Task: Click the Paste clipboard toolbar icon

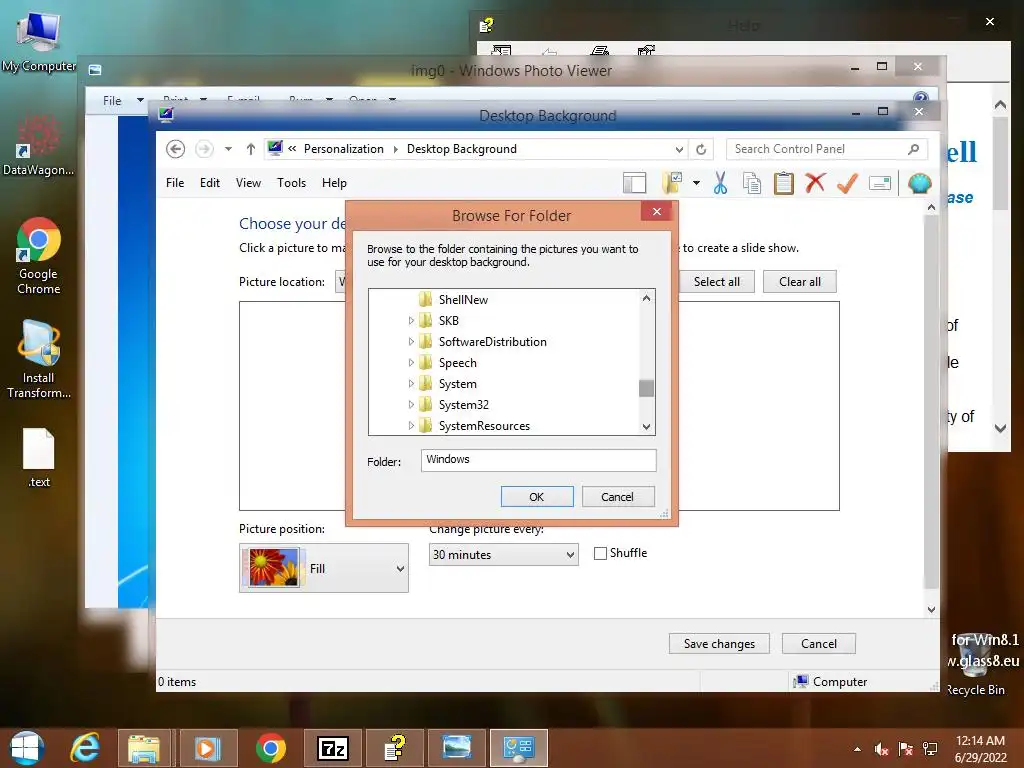Action: click(784, 184)
